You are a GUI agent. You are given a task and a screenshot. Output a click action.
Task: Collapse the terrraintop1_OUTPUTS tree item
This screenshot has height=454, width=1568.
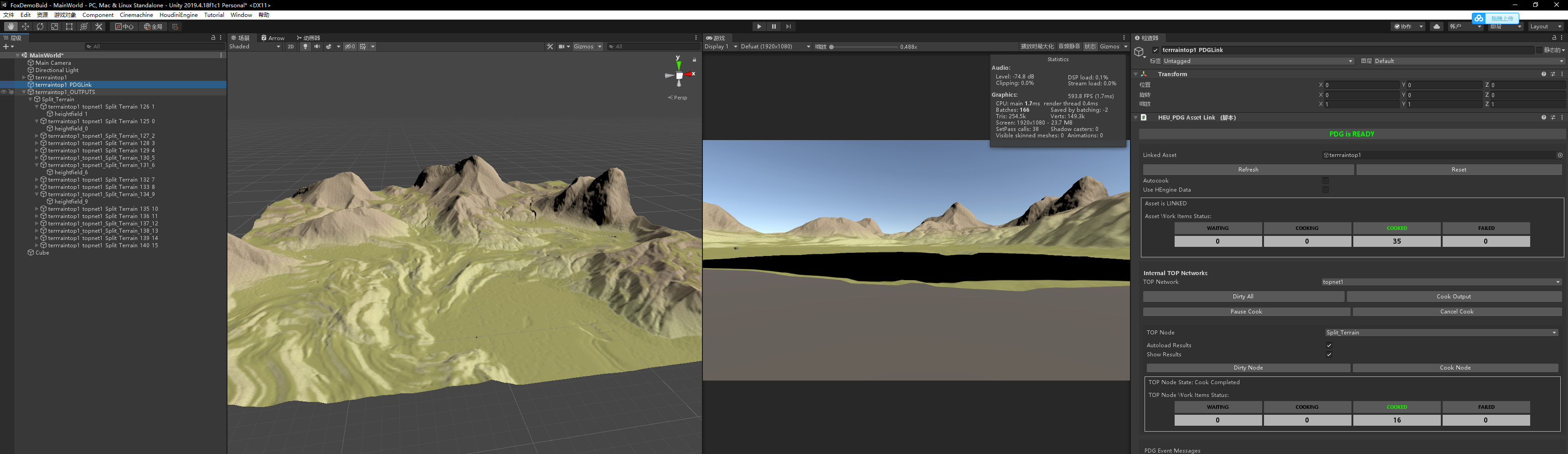24,93
